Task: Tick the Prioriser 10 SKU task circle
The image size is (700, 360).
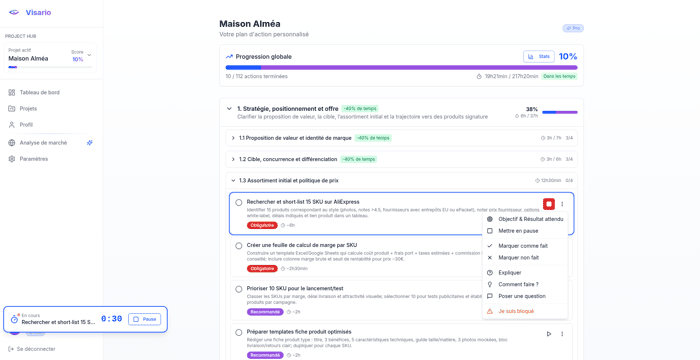Action: pyautogui.click(x=238, y=289)
